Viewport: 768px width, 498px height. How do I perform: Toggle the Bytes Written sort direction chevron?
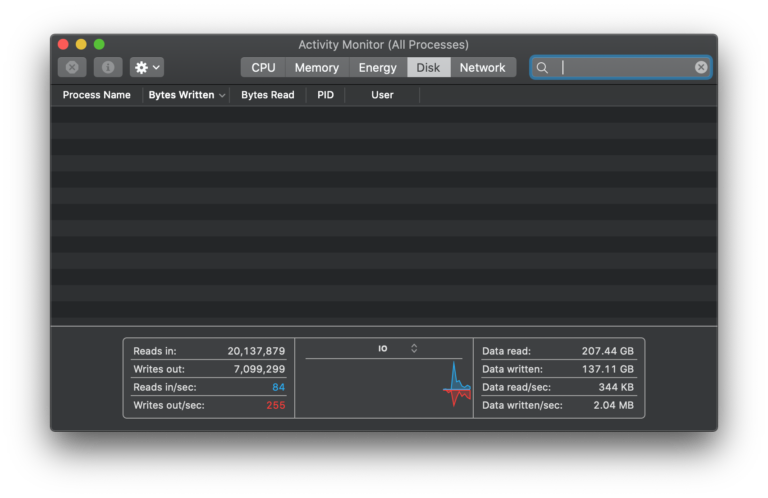(x=222, y=95)
